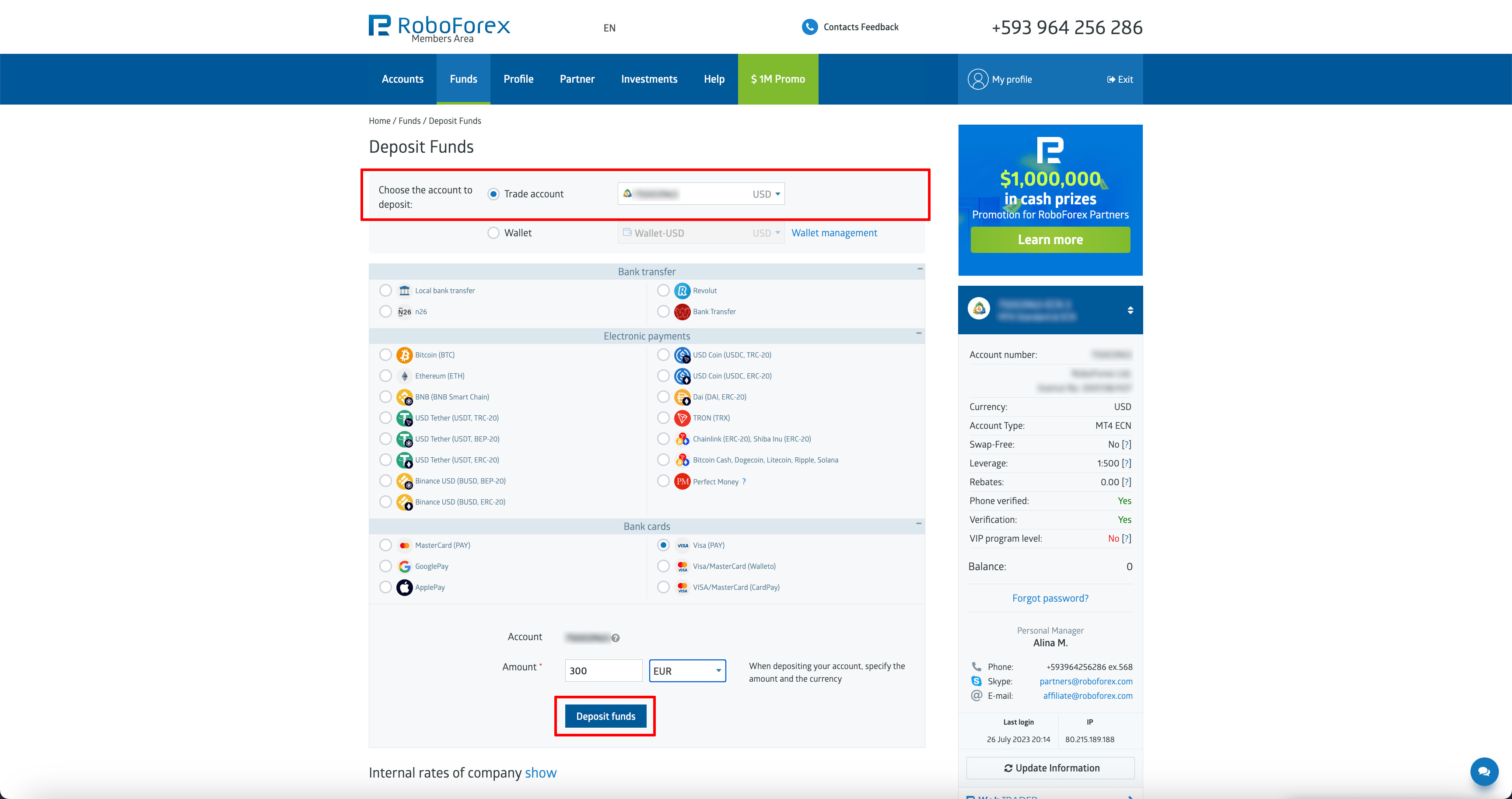Click the USD Coin TRC-20 icon
The width and height of the screenshot is (1512, 799).
(x=682, y=355)
